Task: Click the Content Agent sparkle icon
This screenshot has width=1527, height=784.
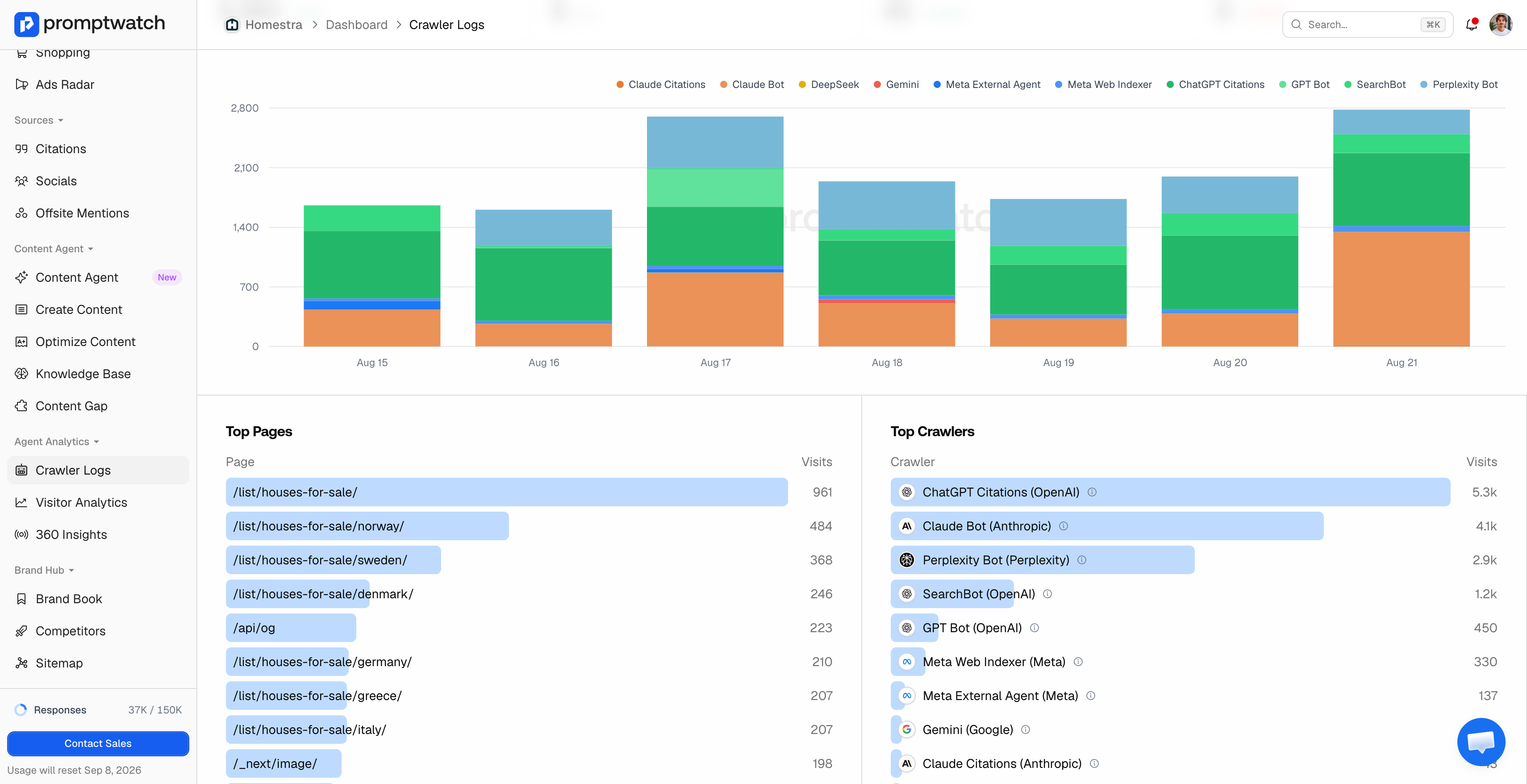Action: click(22, 277)
